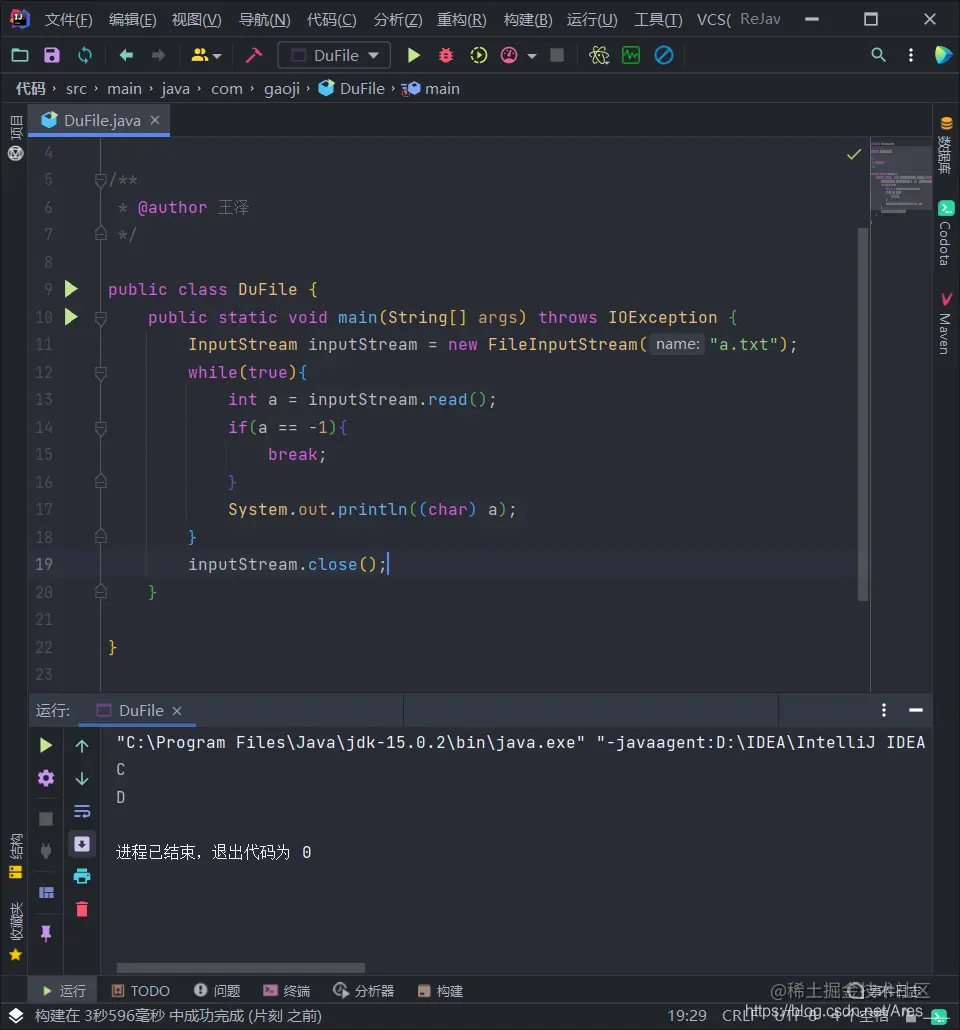The width and height of the screenshot is (960, 1030).
Task: Toggle scroll-to-end icon in run panel
Action: pyautogui.click(x=82, y=844)
